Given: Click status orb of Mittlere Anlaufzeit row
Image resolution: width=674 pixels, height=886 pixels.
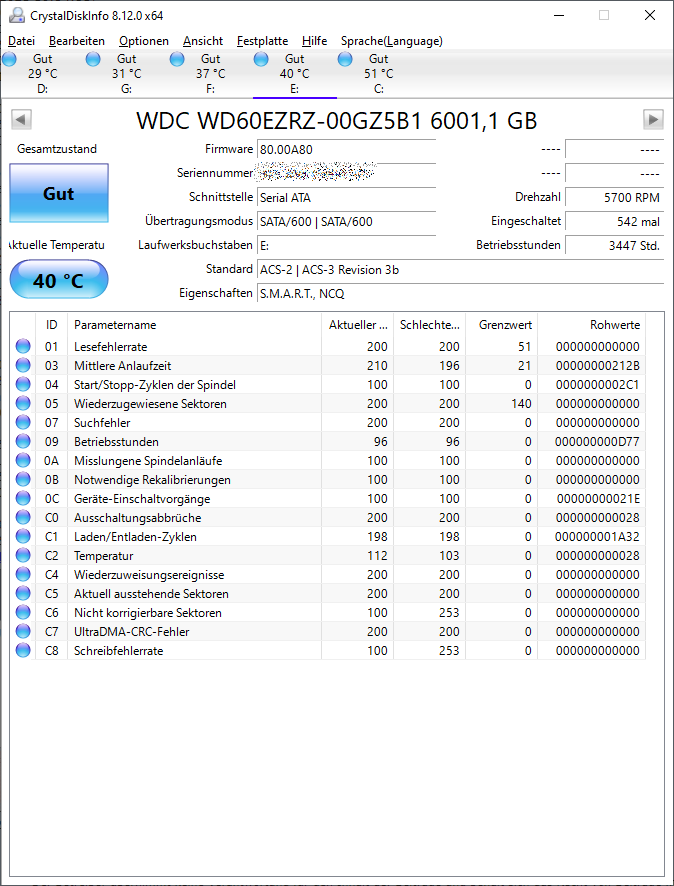Looking at the screenshot, I should (x=23, y=366).
